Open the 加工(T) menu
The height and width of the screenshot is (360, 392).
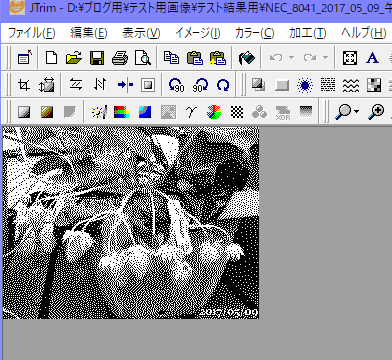[x=307, y=33]
